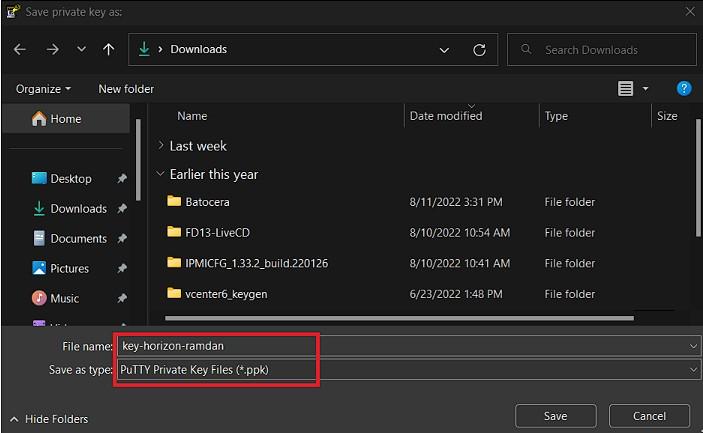Go up one folder level arrow

coord(108,49)
